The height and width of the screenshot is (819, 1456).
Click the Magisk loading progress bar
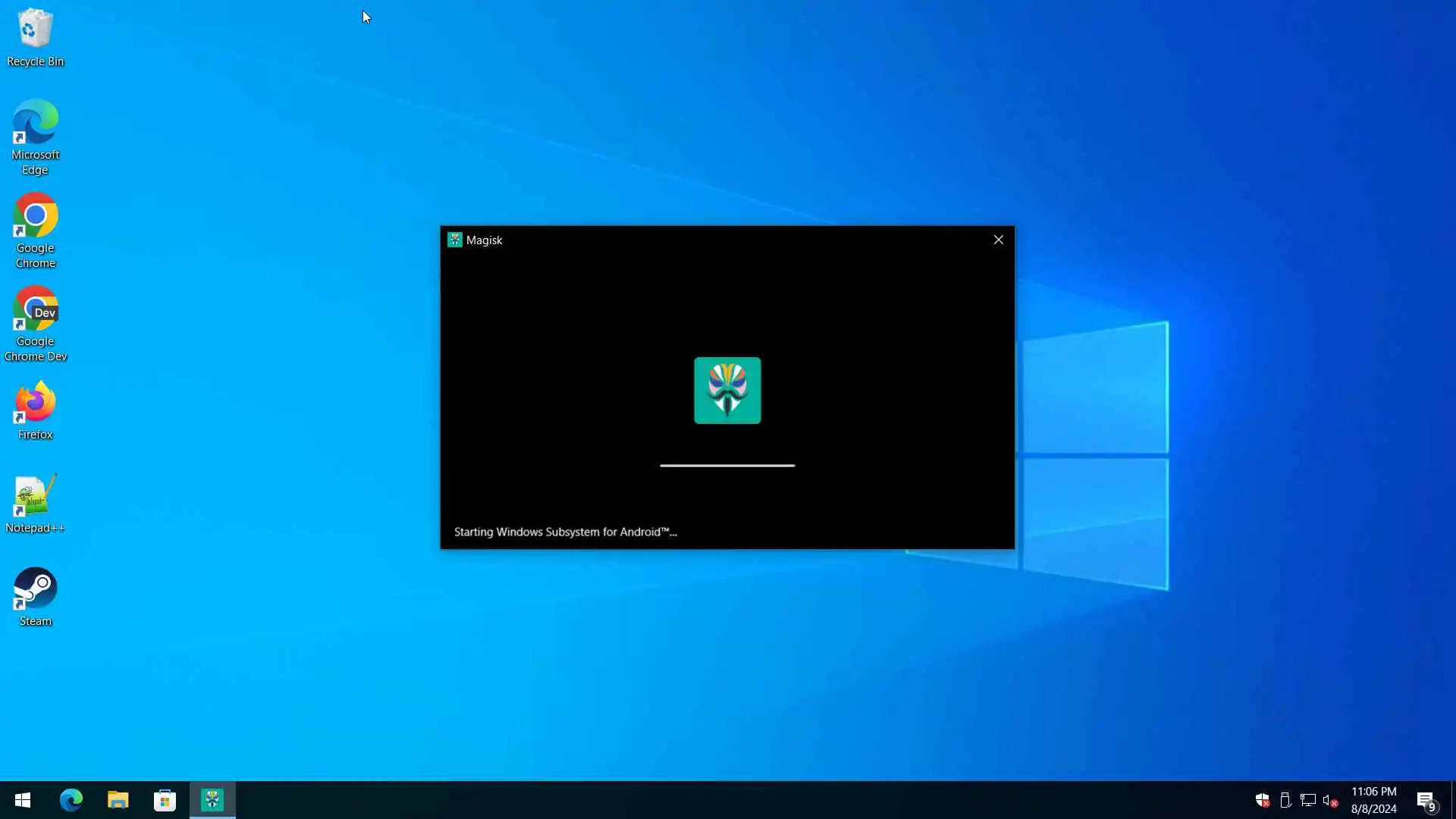click(727, 465)
